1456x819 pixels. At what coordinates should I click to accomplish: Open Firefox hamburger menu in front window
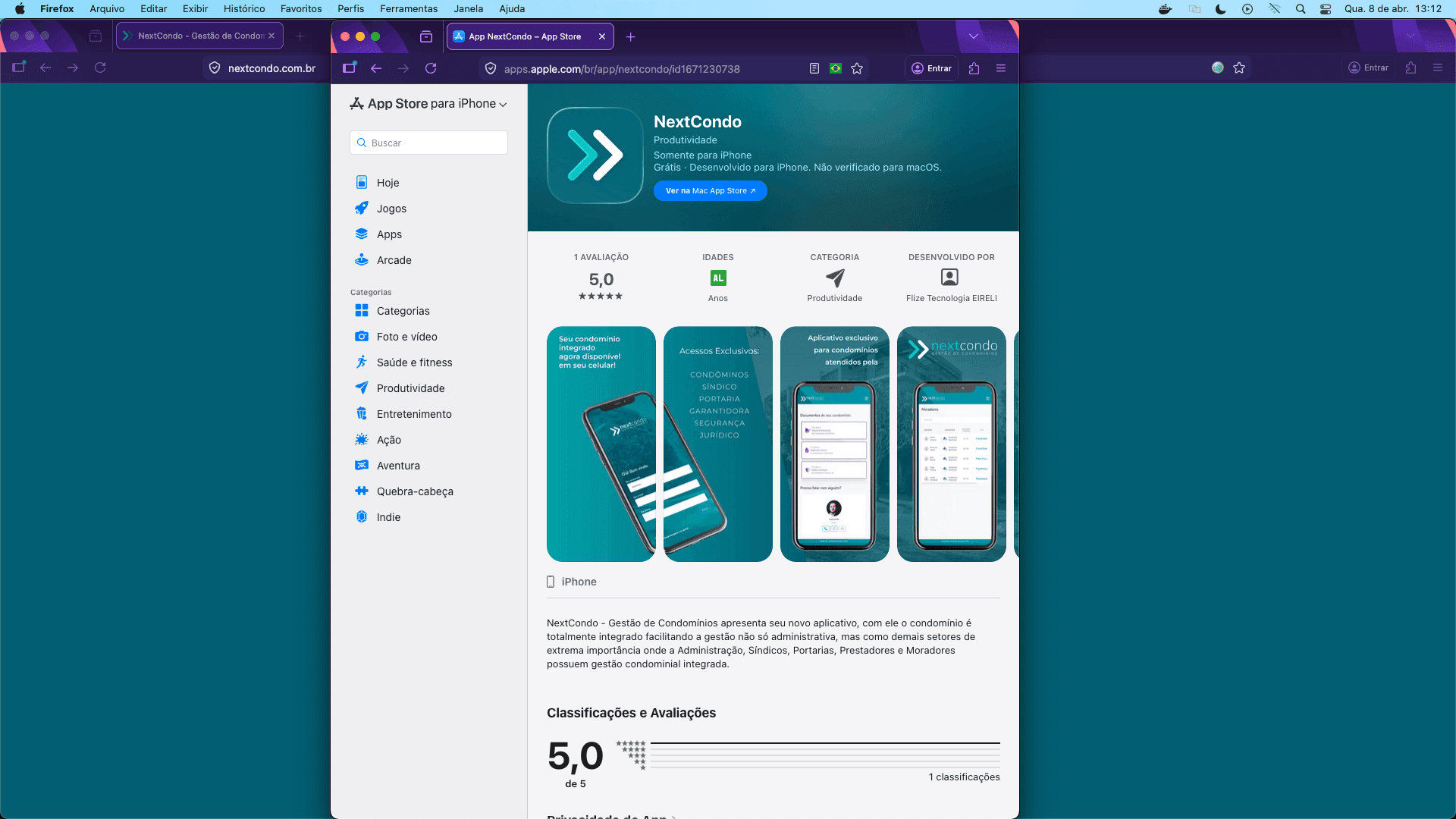[x=1001, y=68]
